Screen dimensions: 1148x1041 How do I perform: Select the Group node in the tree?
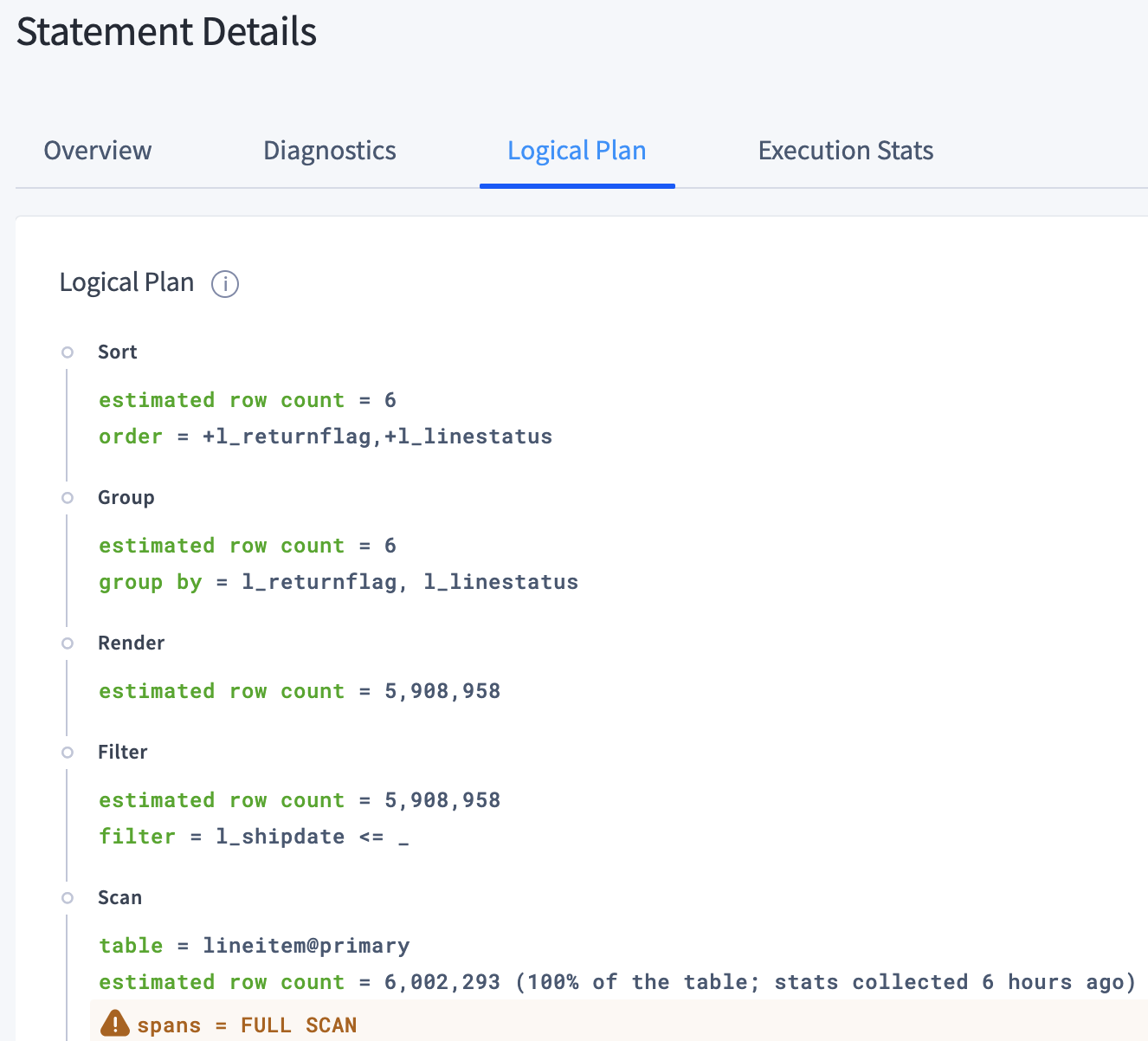(x=126, y=497)
